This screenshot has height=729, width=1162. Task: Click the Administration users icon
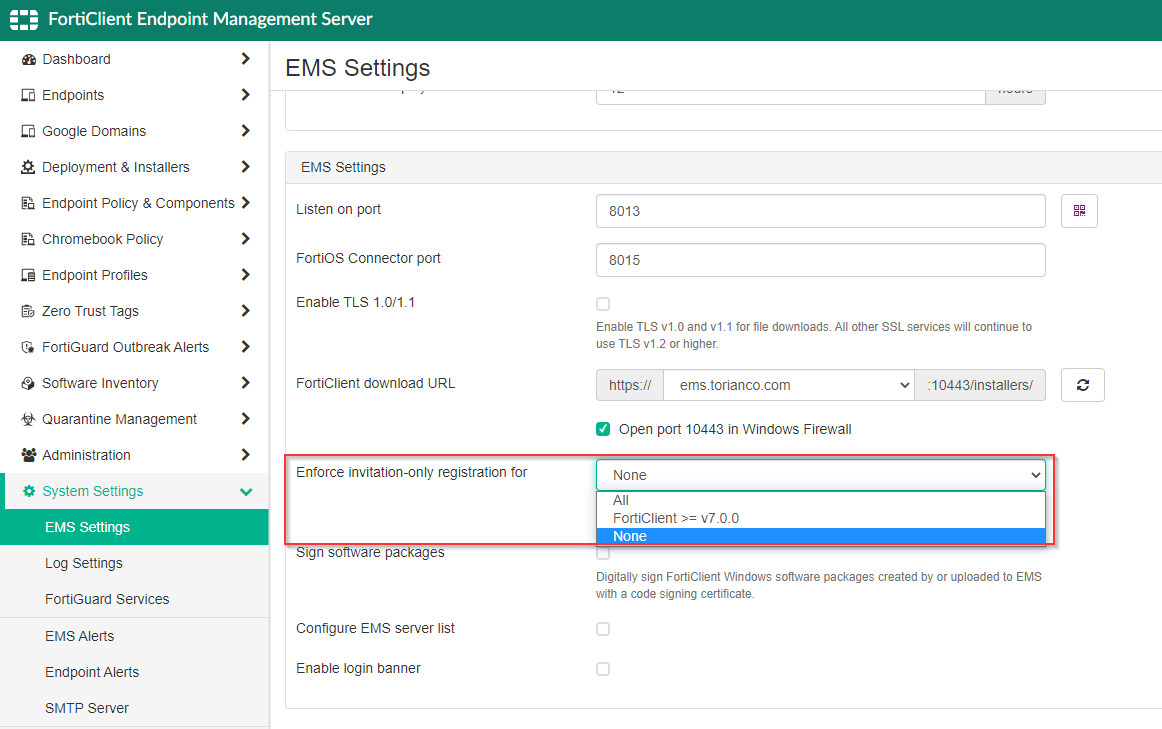pyautogui.click(x=28, y=455)
